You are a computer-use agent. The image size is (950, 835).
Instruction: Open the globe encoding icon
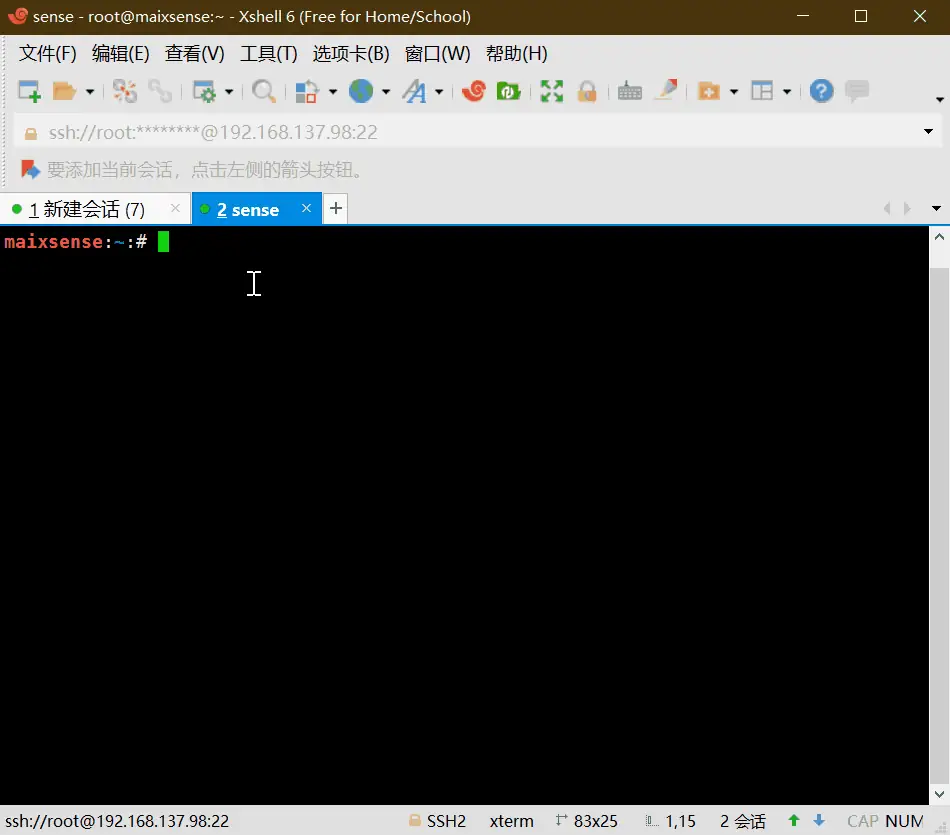pyautogui.click(x=361, y=91)
